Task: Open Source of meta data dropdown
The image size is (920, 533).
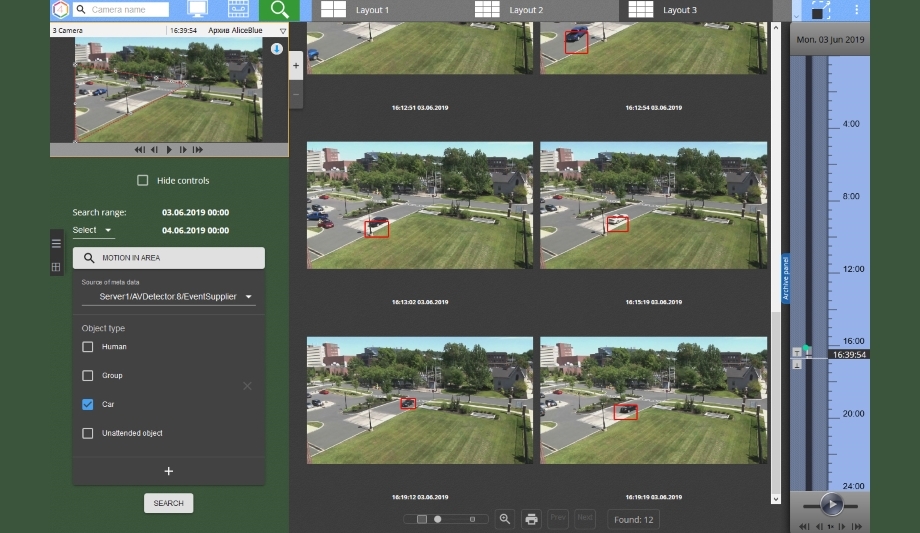Action: (x=169, y=296)
